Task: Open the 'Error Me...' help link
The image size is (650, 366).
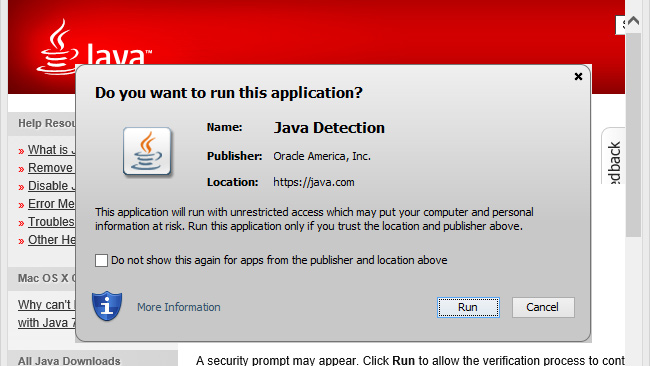Action: click(x=51, y=204)
